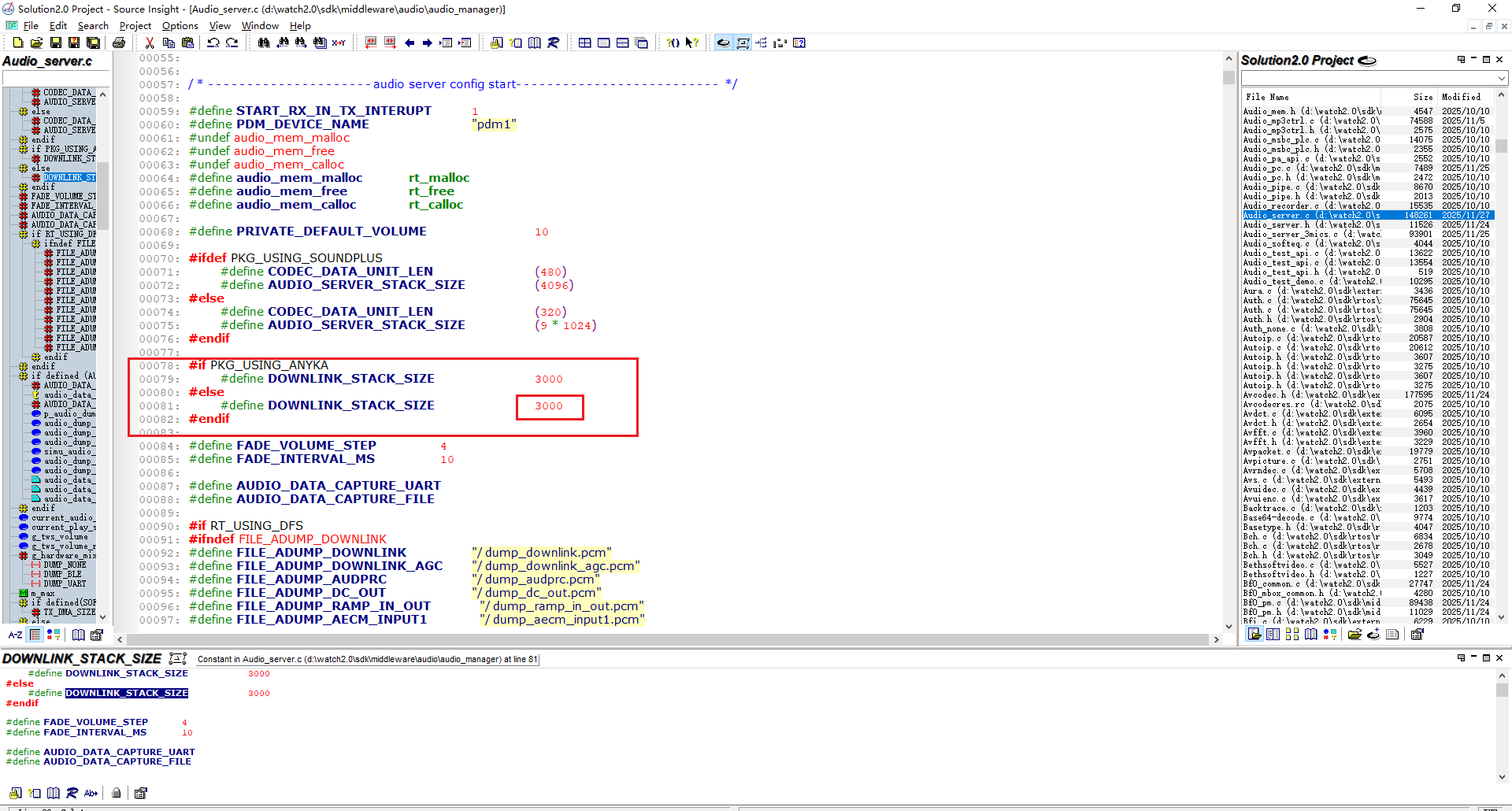Click the Save All icon
Screen dimensions: 1512x811
[93, 43]
